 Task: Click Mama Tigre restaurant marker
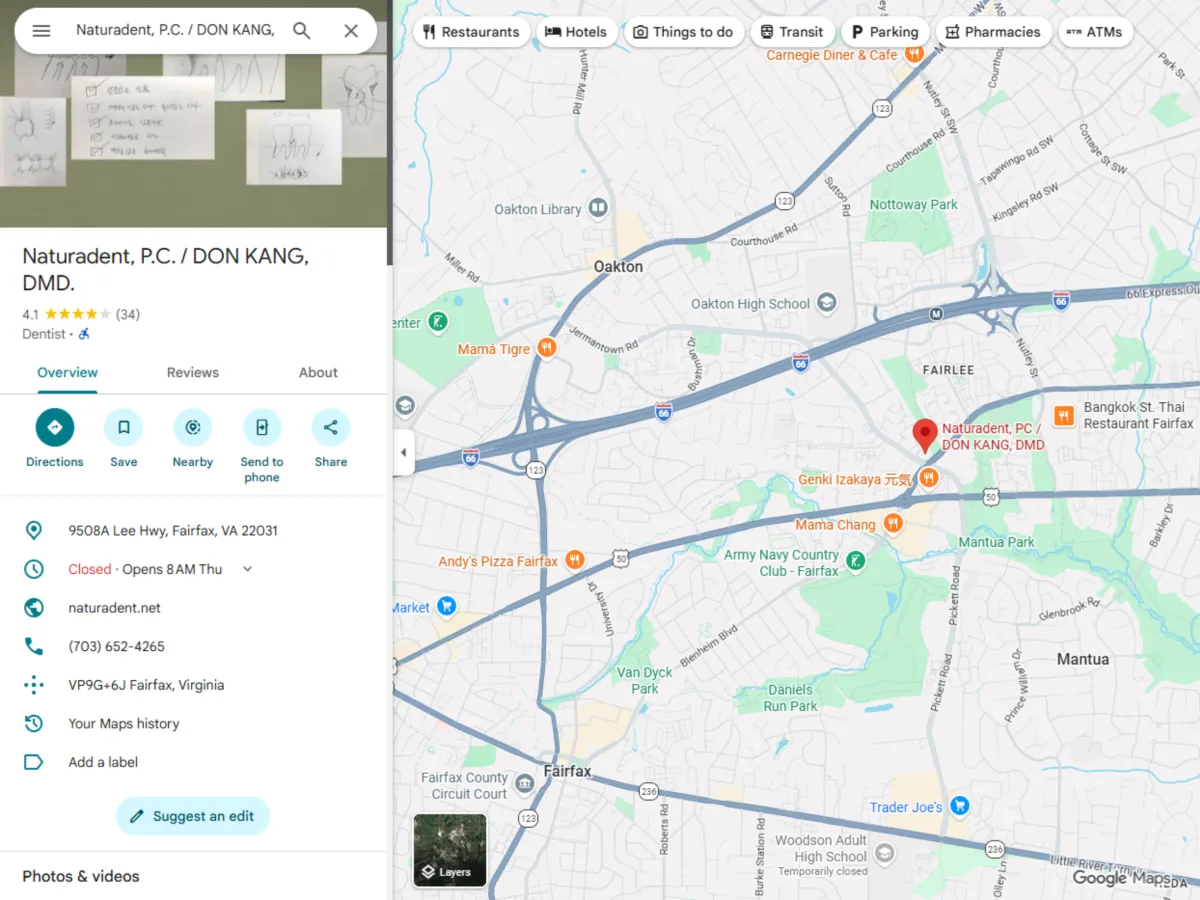(546, 349)
